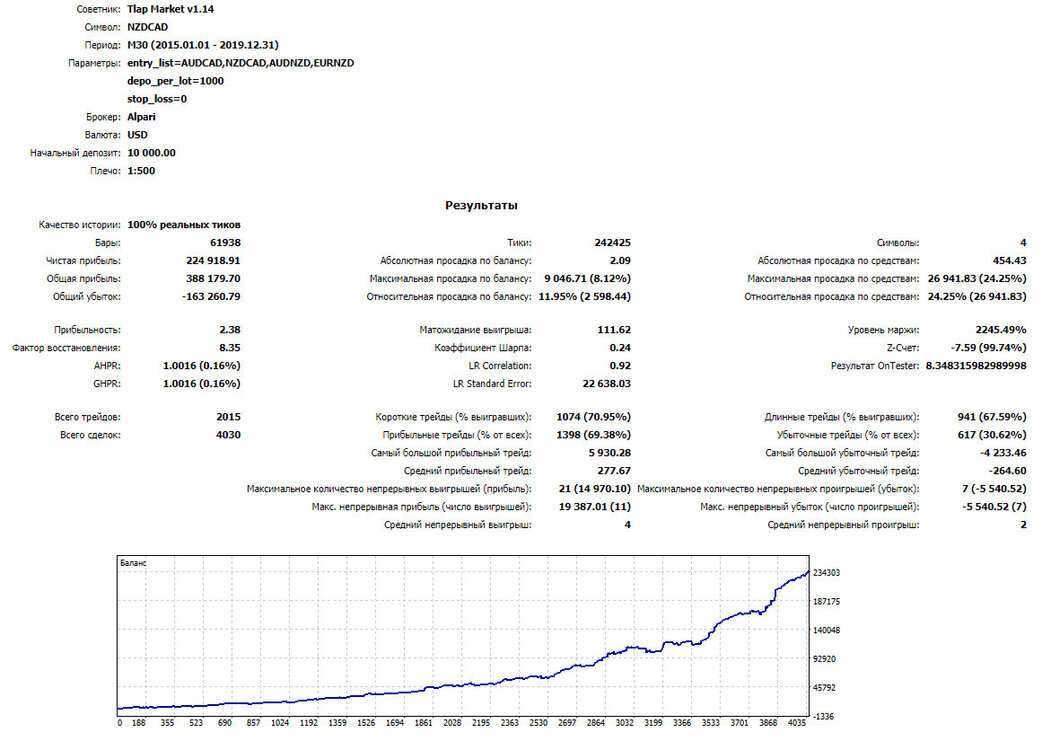Viewport: 1051px width, 750px height.
Task: Click the broker name Alpari
Action: [141, 117]
